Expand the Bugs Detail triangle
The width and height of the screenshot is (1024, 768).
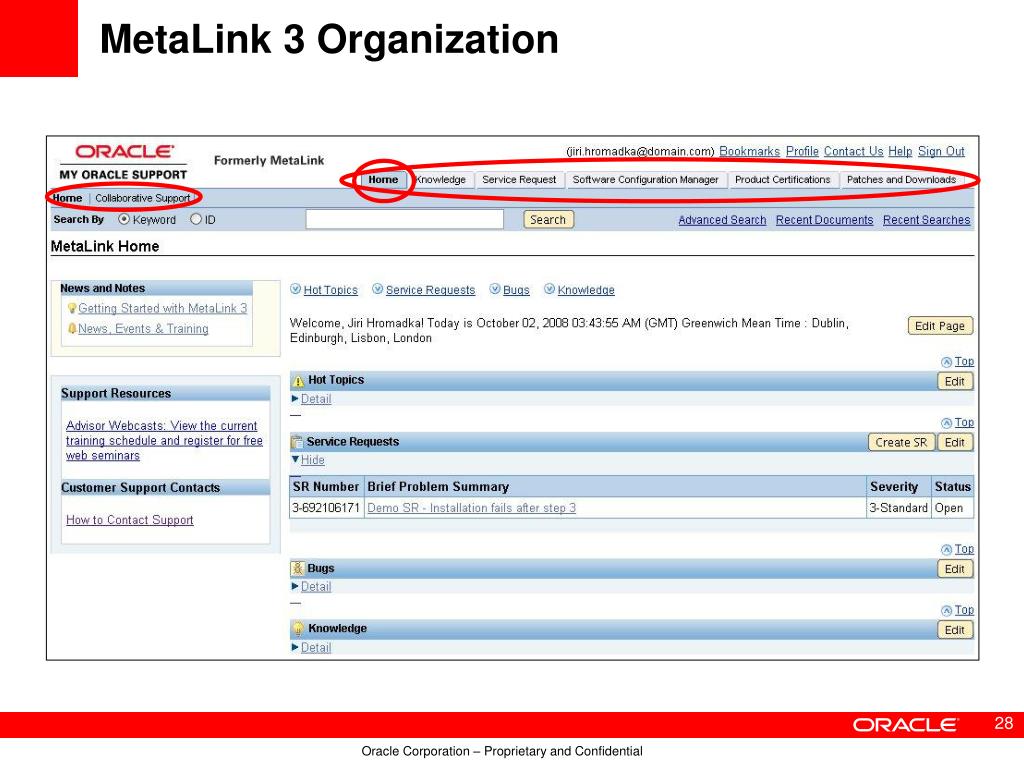[295, 586]
